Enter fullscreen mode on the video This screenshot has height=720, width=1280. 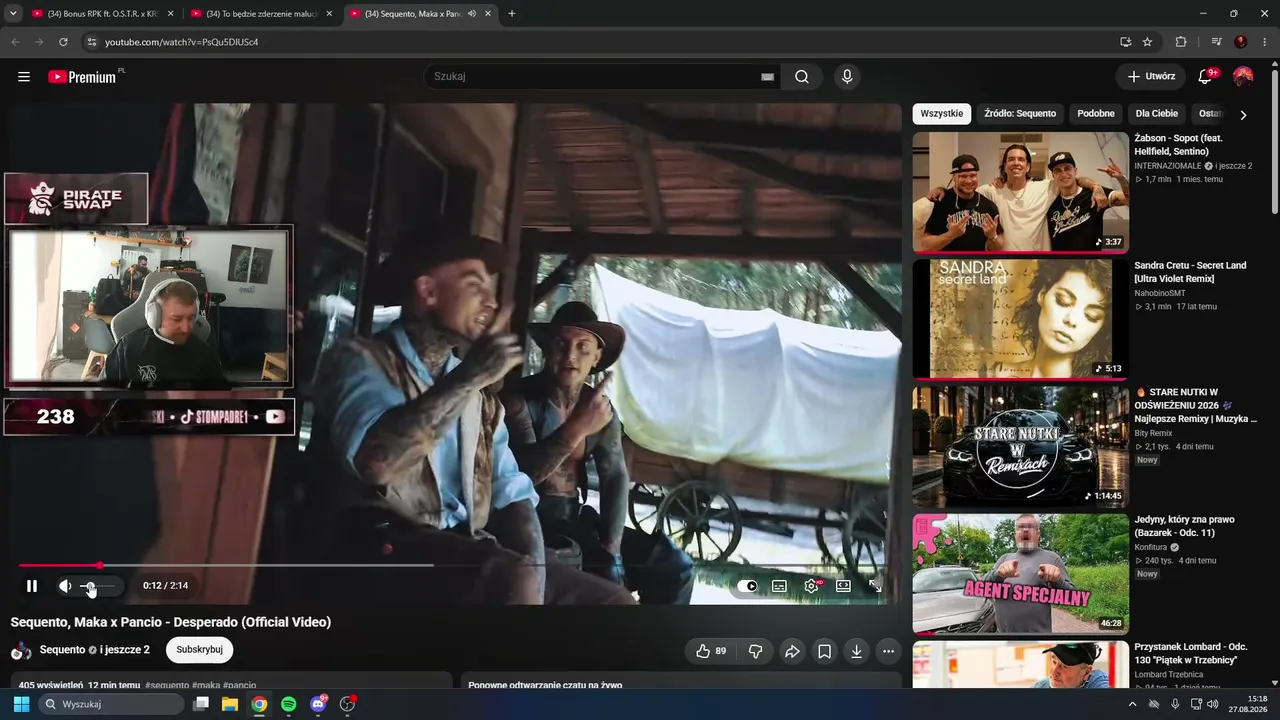point(875,586)
